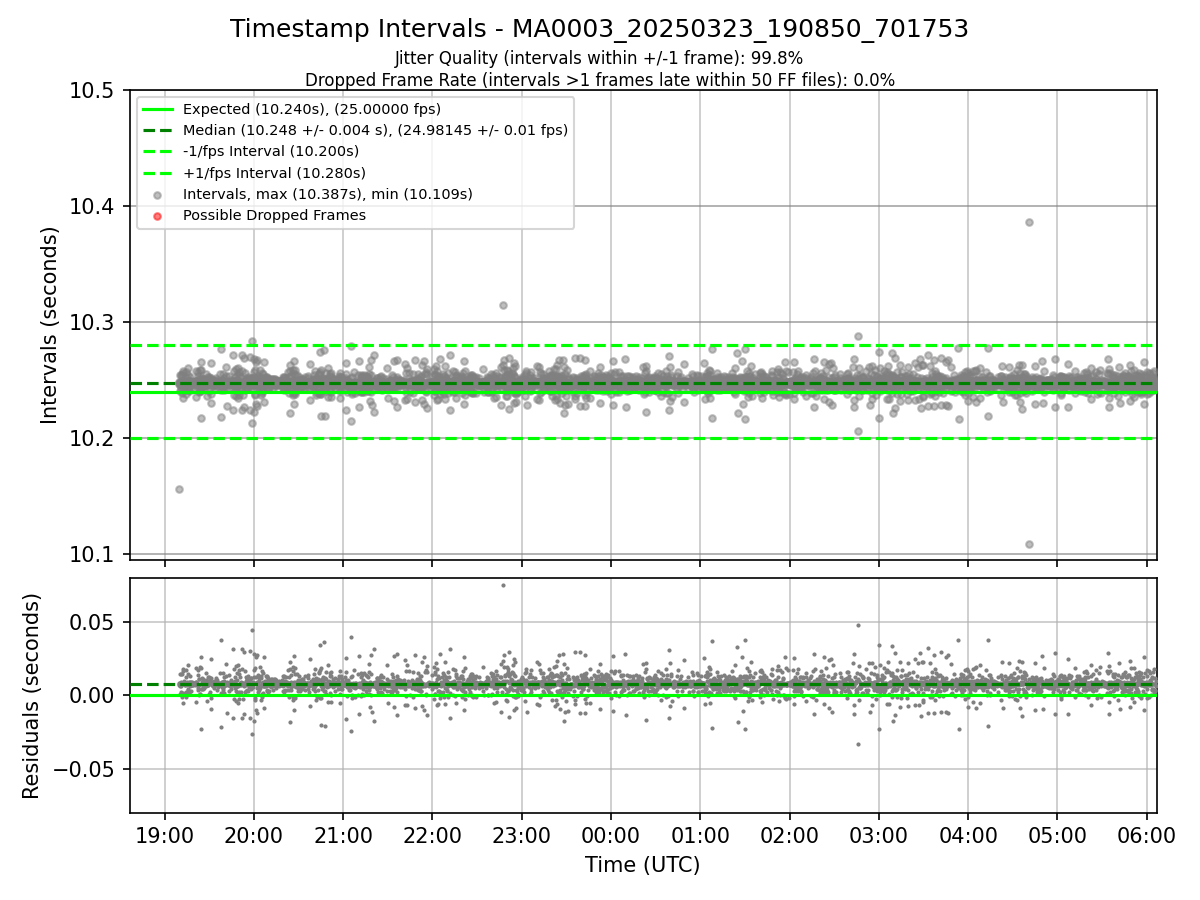This screenshot has height=900, width=1200.
Task: Click the 02:00 time tick label
Action: tap(790, 834)
